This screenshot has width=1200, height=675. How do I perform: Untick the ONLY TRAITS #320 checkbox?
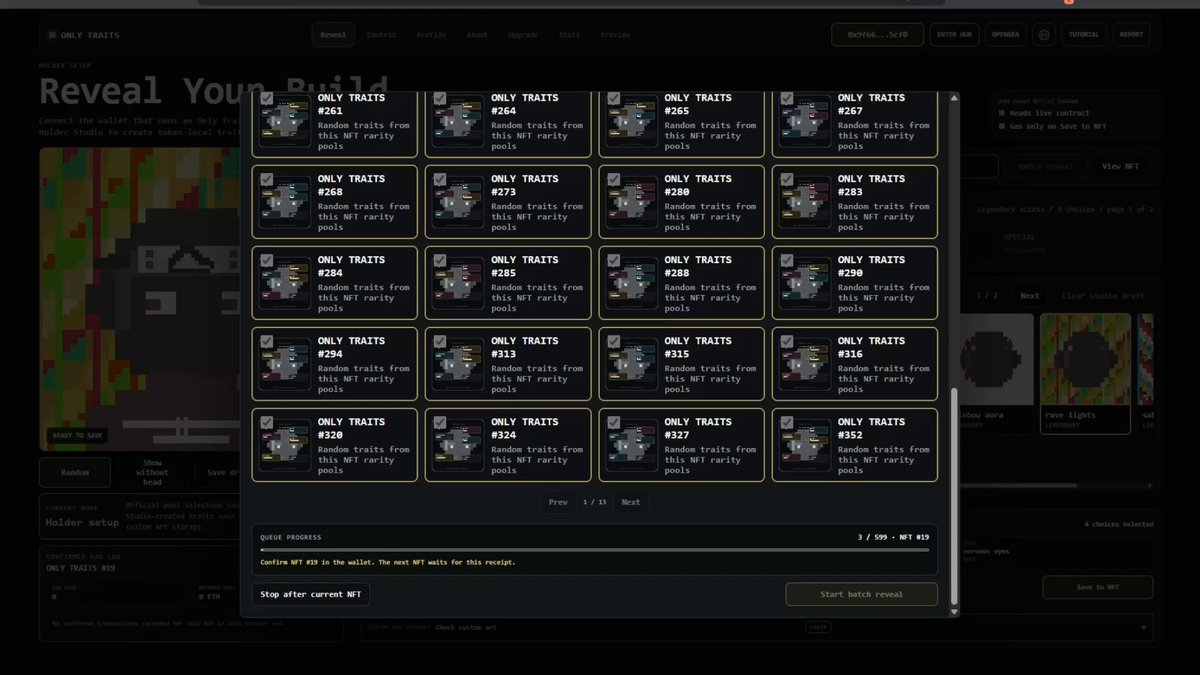[x=267, y=422]
